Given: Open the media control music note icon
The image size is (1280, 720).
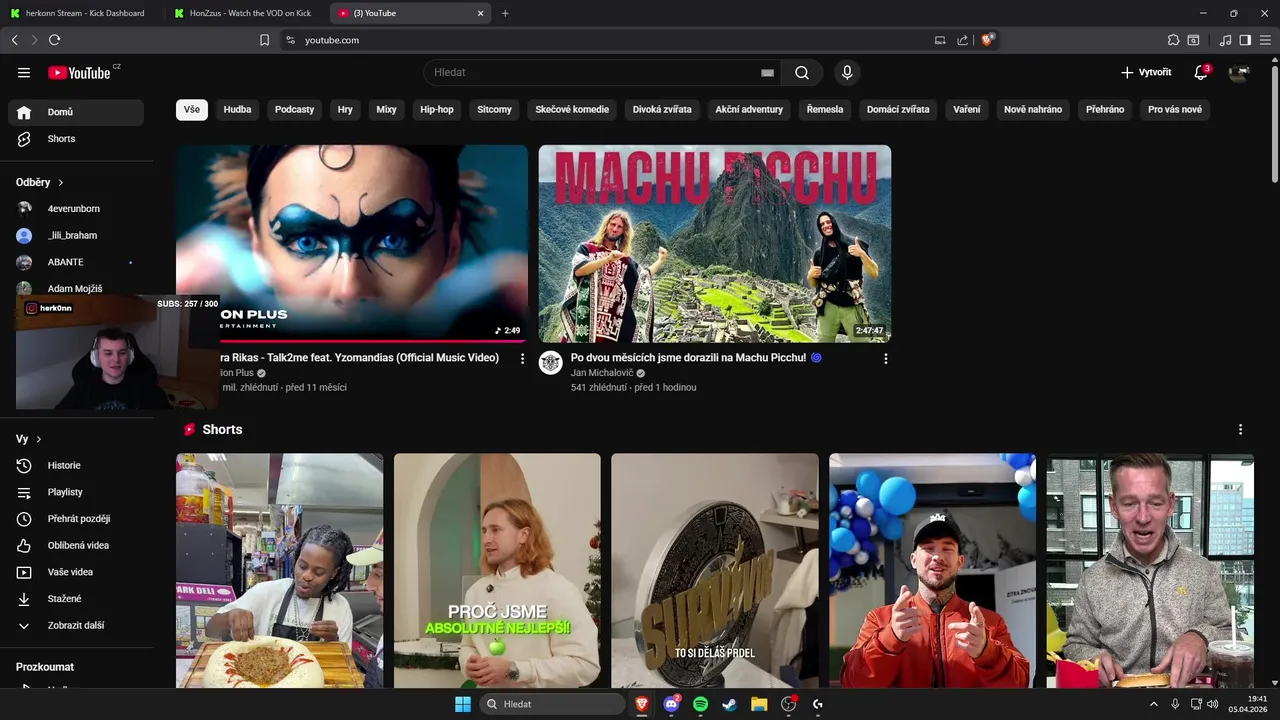Looking at the screenshot, I should tap(1225, 40).
